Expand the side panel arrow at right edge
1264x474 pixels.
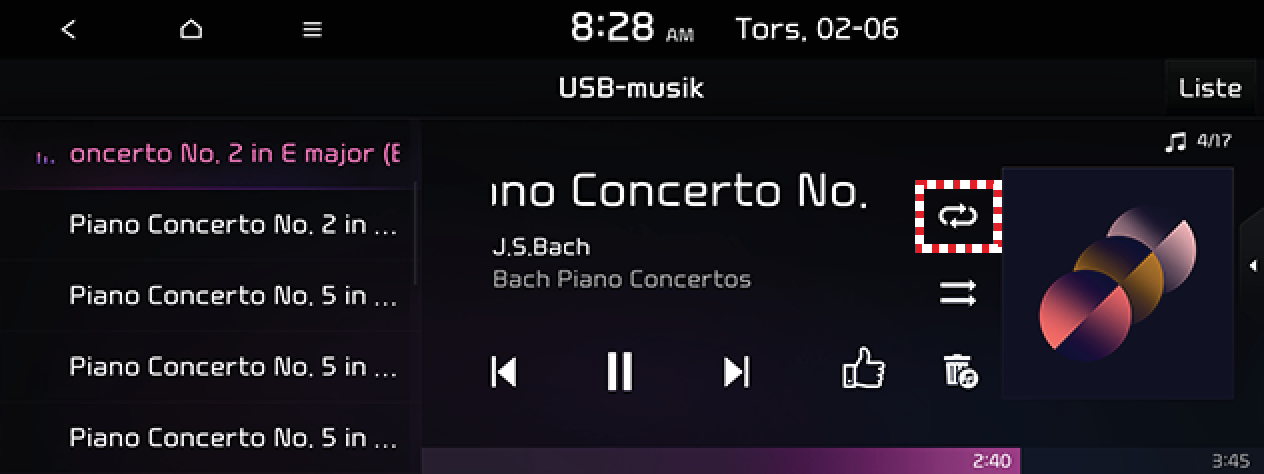[x=1252, y=265]
